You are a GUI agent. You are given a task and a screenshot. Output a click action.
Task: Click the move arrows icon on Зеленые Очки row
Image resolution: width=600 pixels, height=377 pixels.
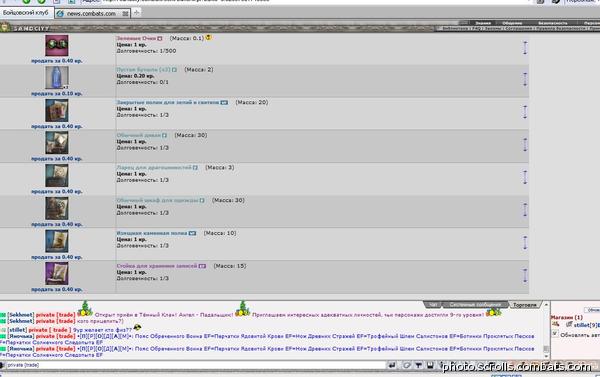pos(525,47)
